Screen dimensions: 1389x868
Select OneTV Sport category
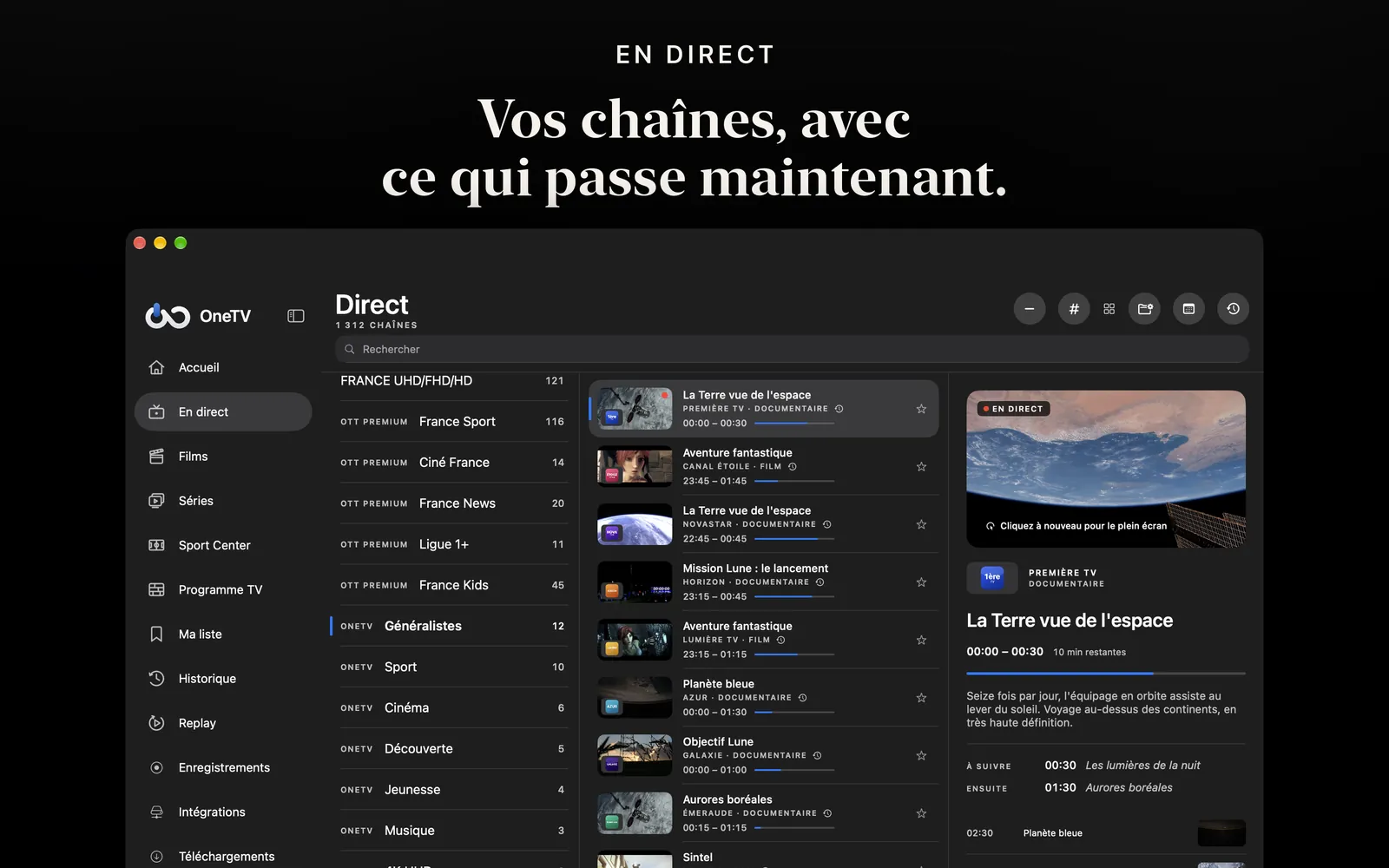452,667
